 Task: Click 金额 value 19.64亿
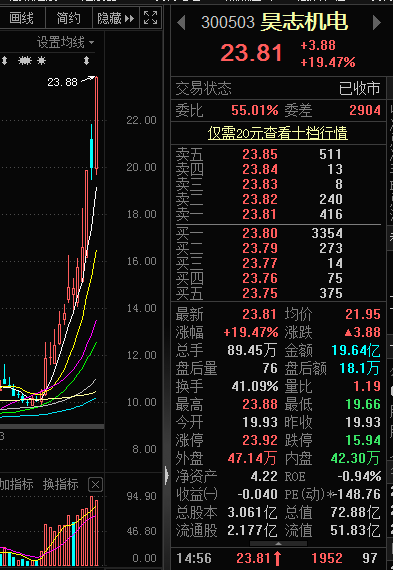pyautogui.click(x=356, y=350)
